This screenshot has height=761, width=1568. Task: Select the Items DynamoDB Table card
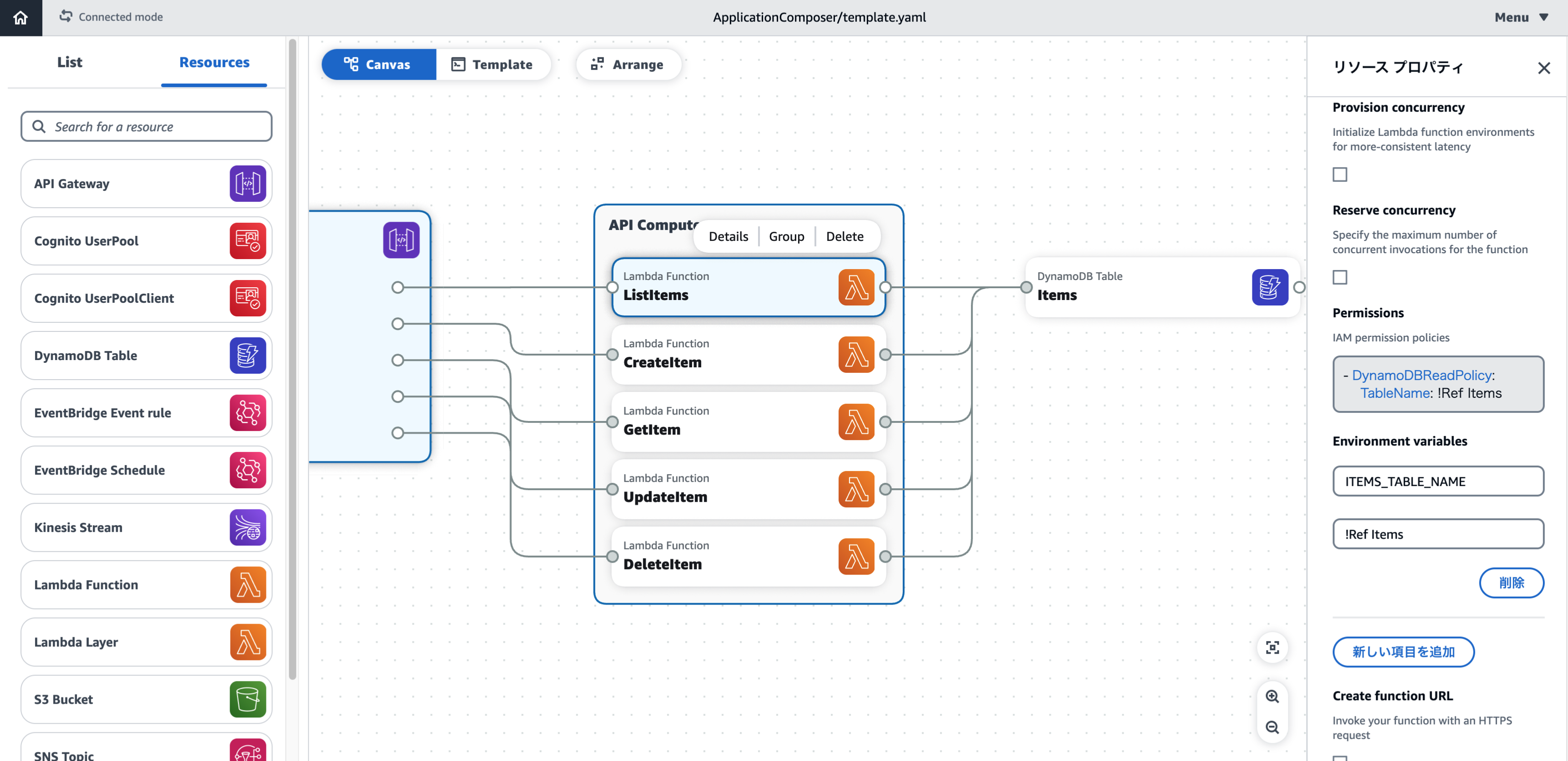coord(1163,287)
